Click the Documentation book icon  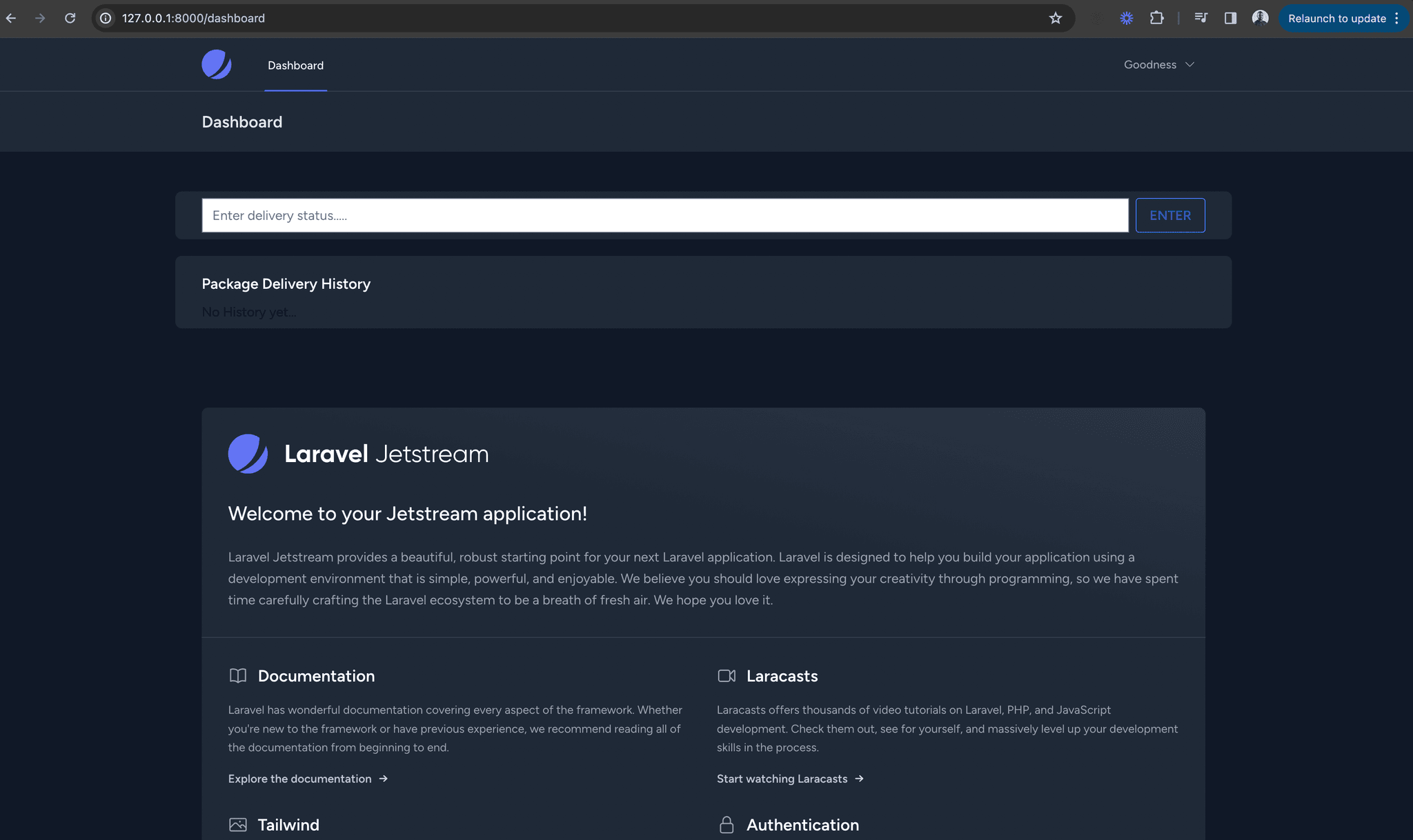(238, 676)
